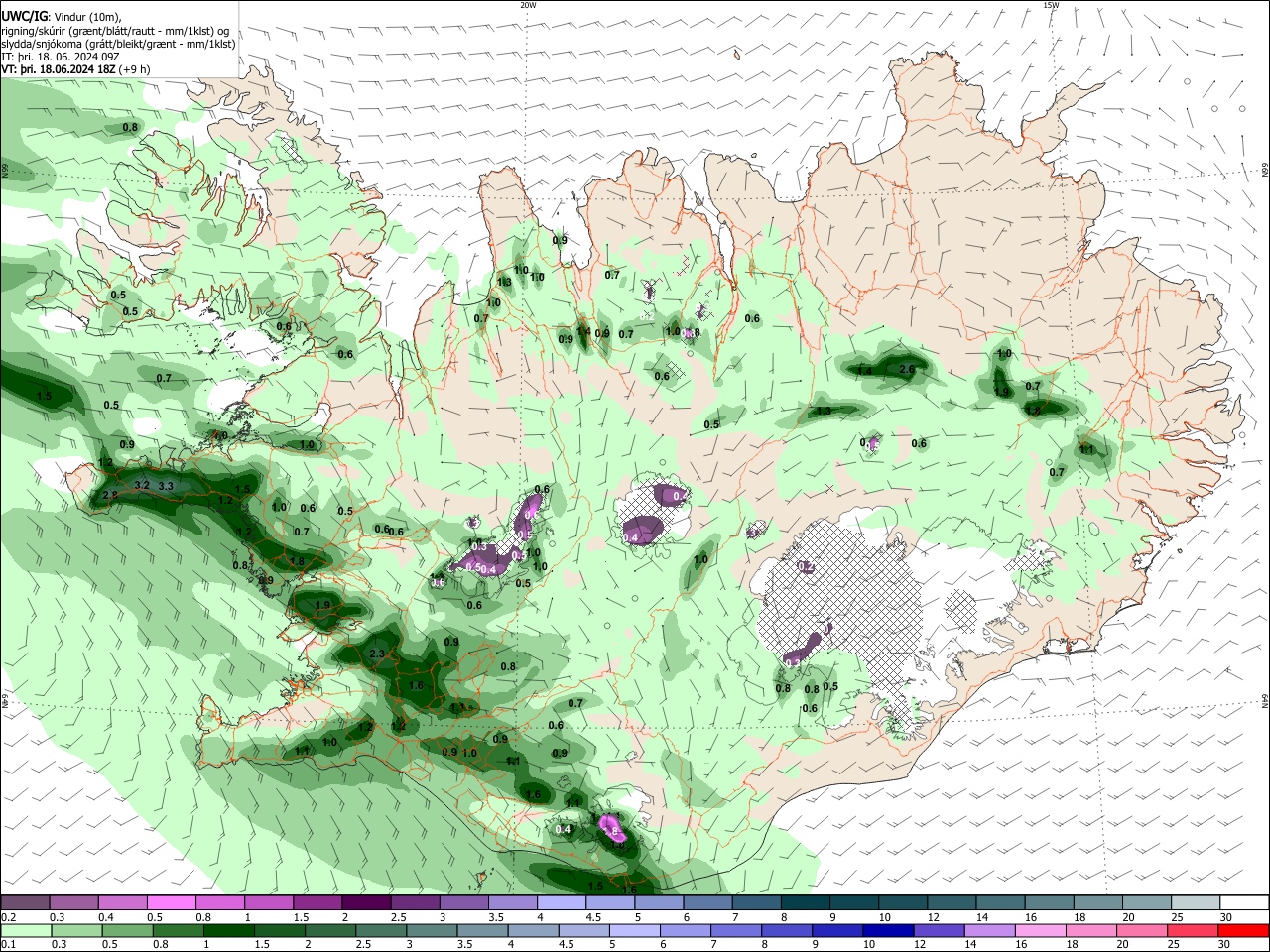The image size is (1270, 952).
Task: Click the 3.3 precipitation value on map
Action: (x=166, y=486)
